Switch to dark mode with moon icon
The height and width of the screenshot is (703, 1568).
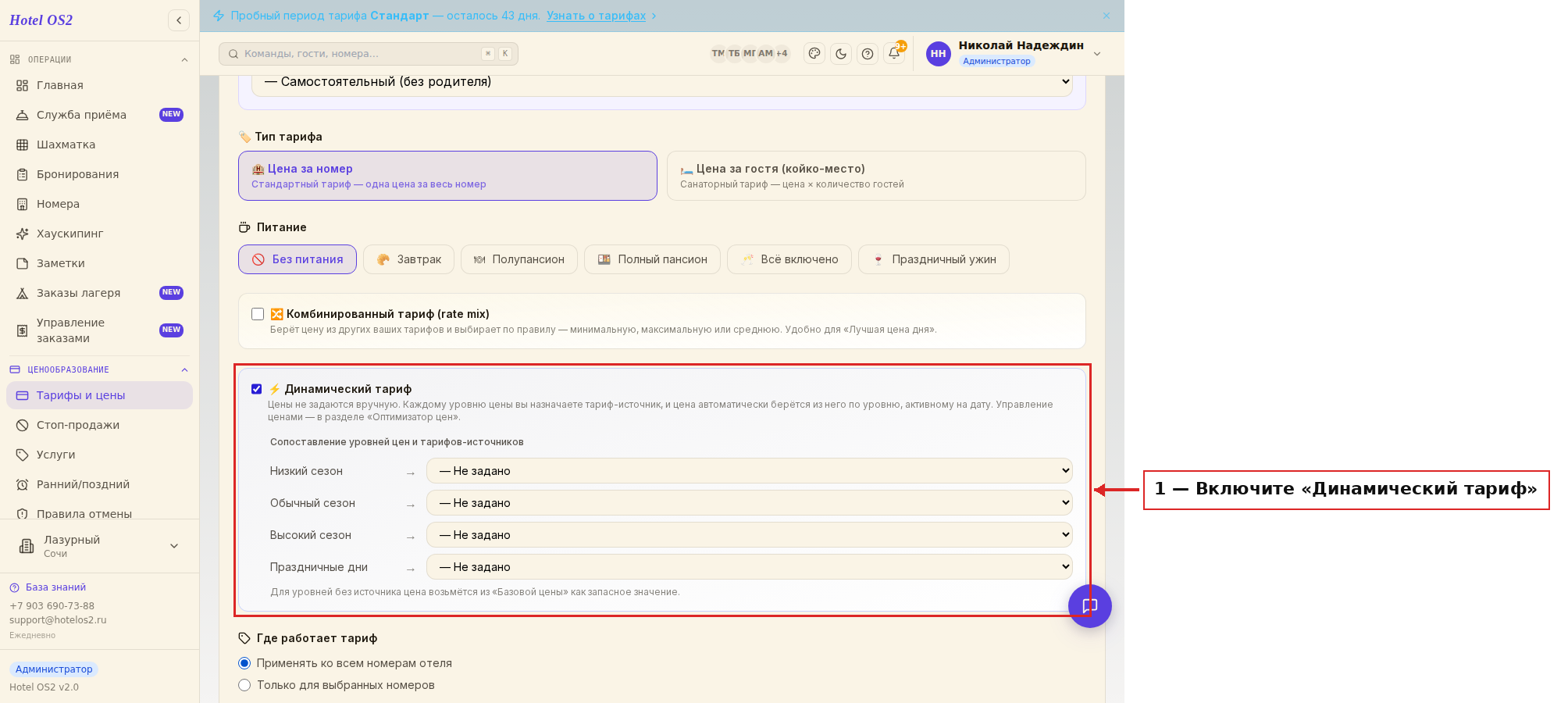pyautogui.click(x=841, y=53)
